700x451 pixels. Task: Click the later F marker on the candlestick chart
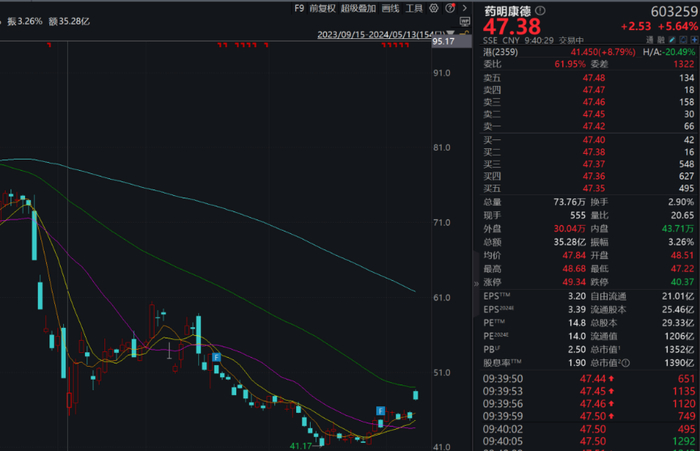click(x=380, y=410)
